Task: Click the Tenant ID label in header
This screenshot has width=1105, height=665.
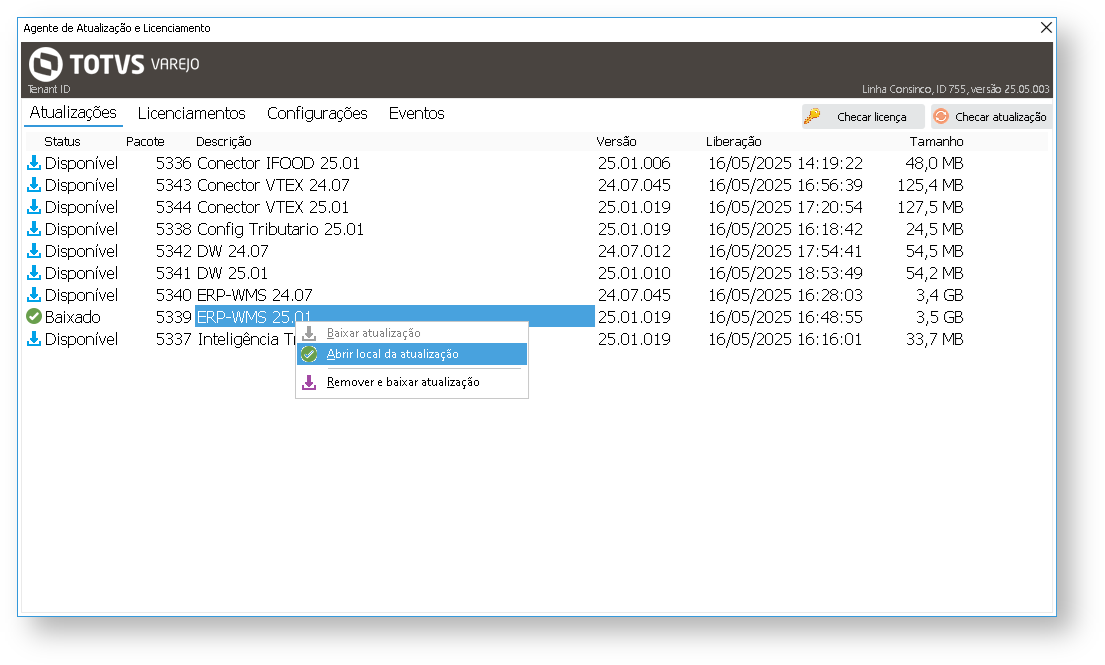Action: (x=49, y=89)
